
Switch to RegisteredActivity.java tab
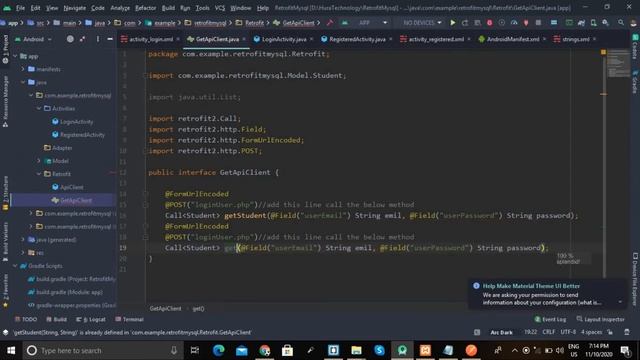point(357,39)
